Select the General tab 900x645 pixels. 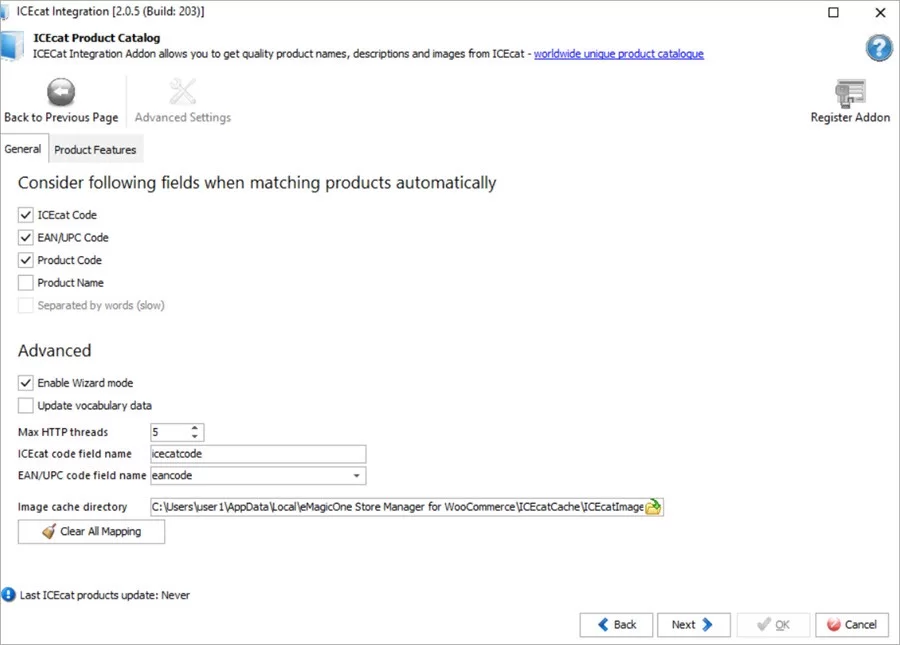[24, 148]
